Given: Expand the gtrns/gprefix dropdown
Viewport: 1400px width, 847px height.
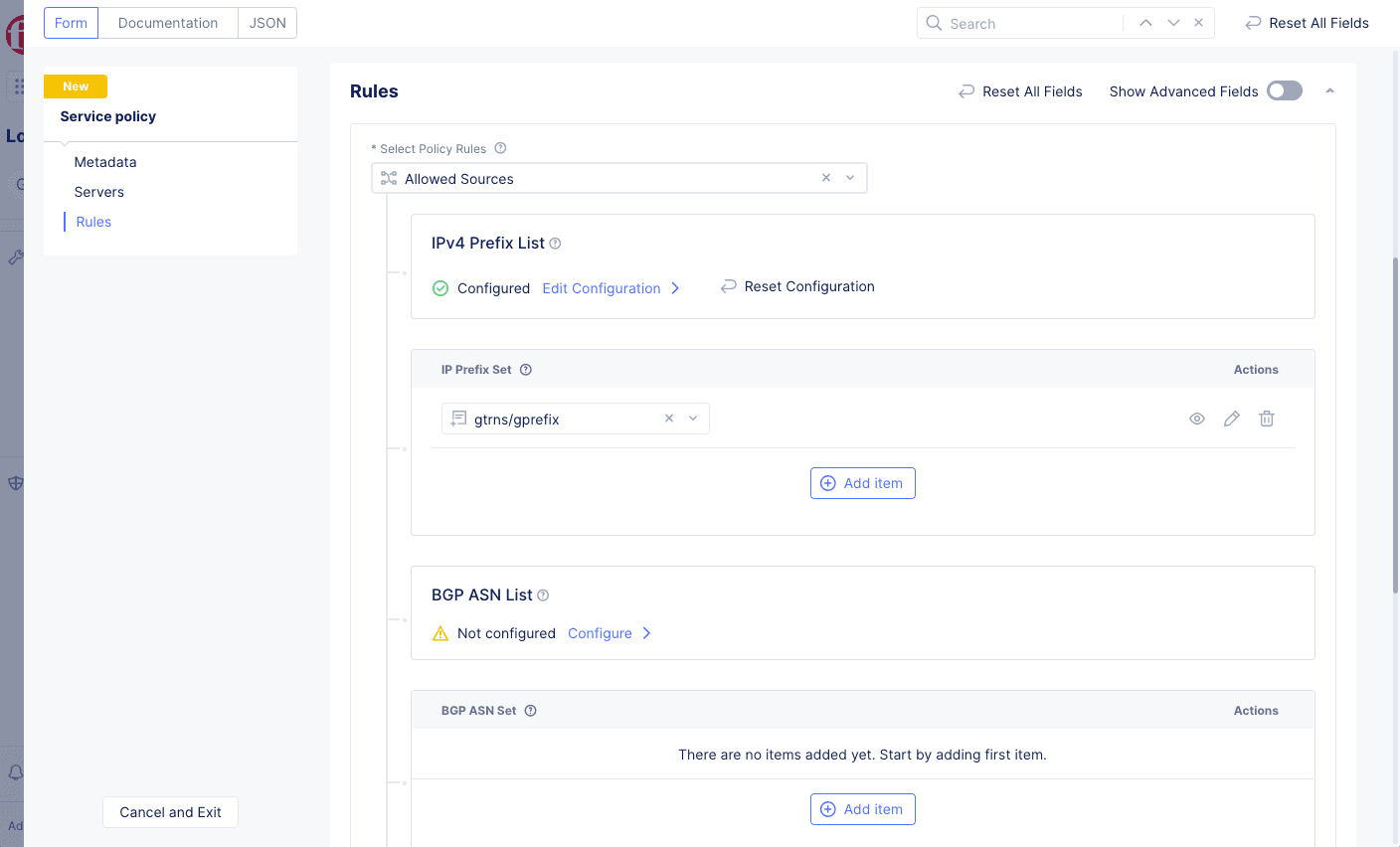Looking at the screenshot, I should point(693,419).
